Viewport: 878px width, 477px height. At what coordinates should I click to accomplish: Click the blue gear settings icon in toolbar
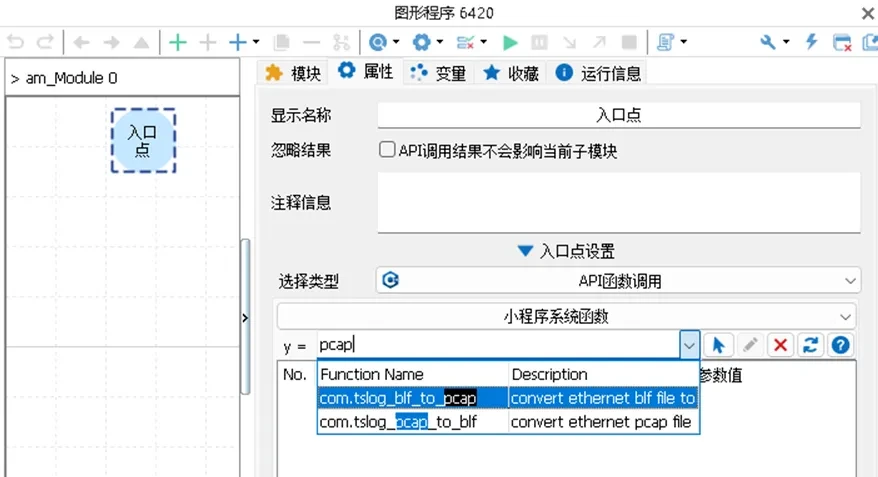422,42
